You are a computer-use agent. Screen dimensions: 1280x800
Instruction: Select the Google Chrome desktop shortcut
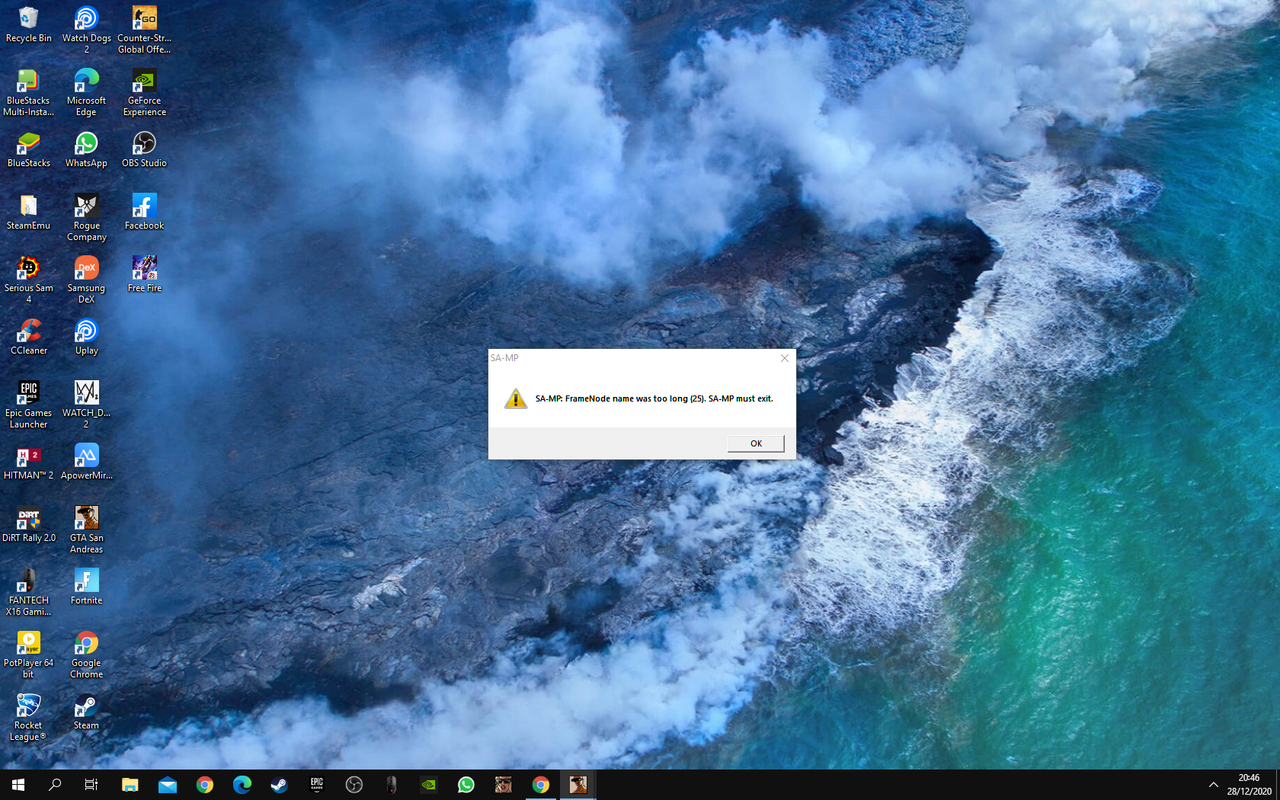click(x=86, y=655)
